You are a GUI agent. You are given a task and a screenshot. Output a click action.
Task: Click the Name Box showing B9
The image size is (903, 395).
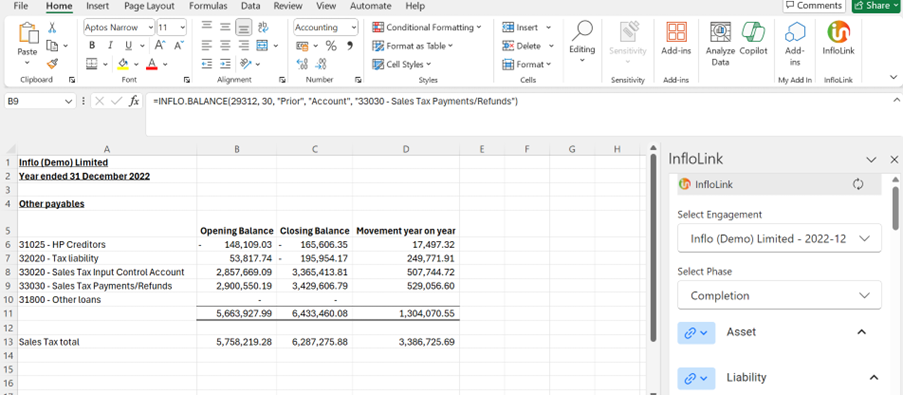pos(40,101)
